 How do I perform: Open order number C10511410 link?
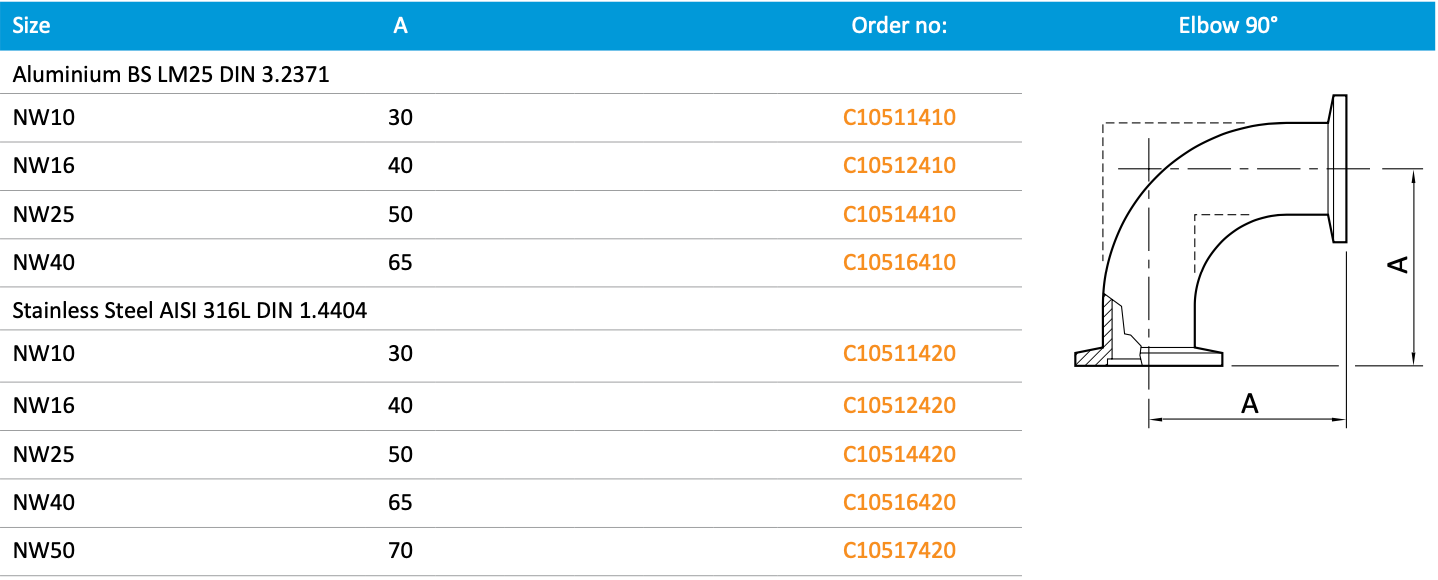coord(899,118)
